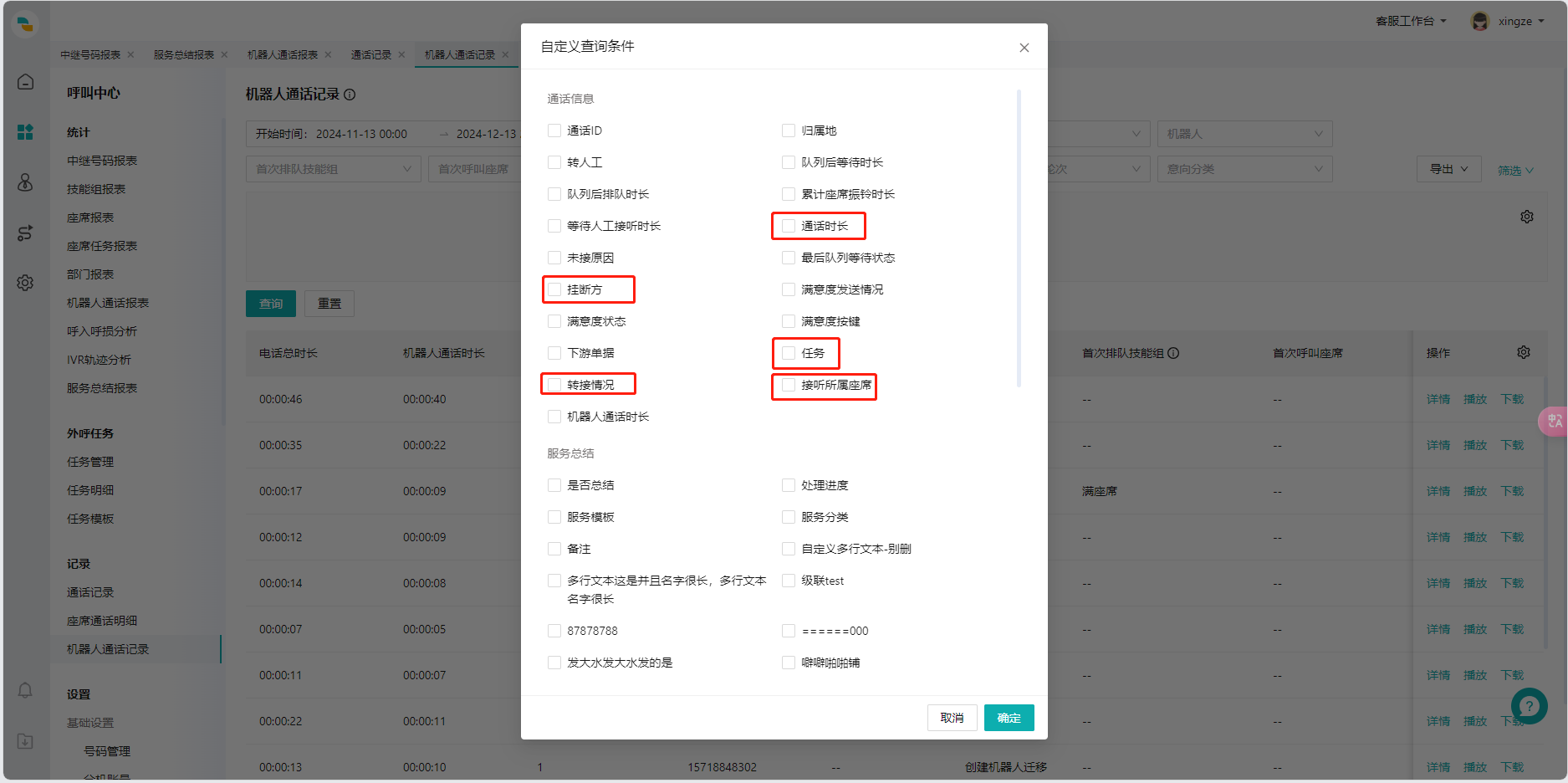
Task: Close the 机器人通话记录 tab
Action: pyautogui.click(x=505, y=54)
